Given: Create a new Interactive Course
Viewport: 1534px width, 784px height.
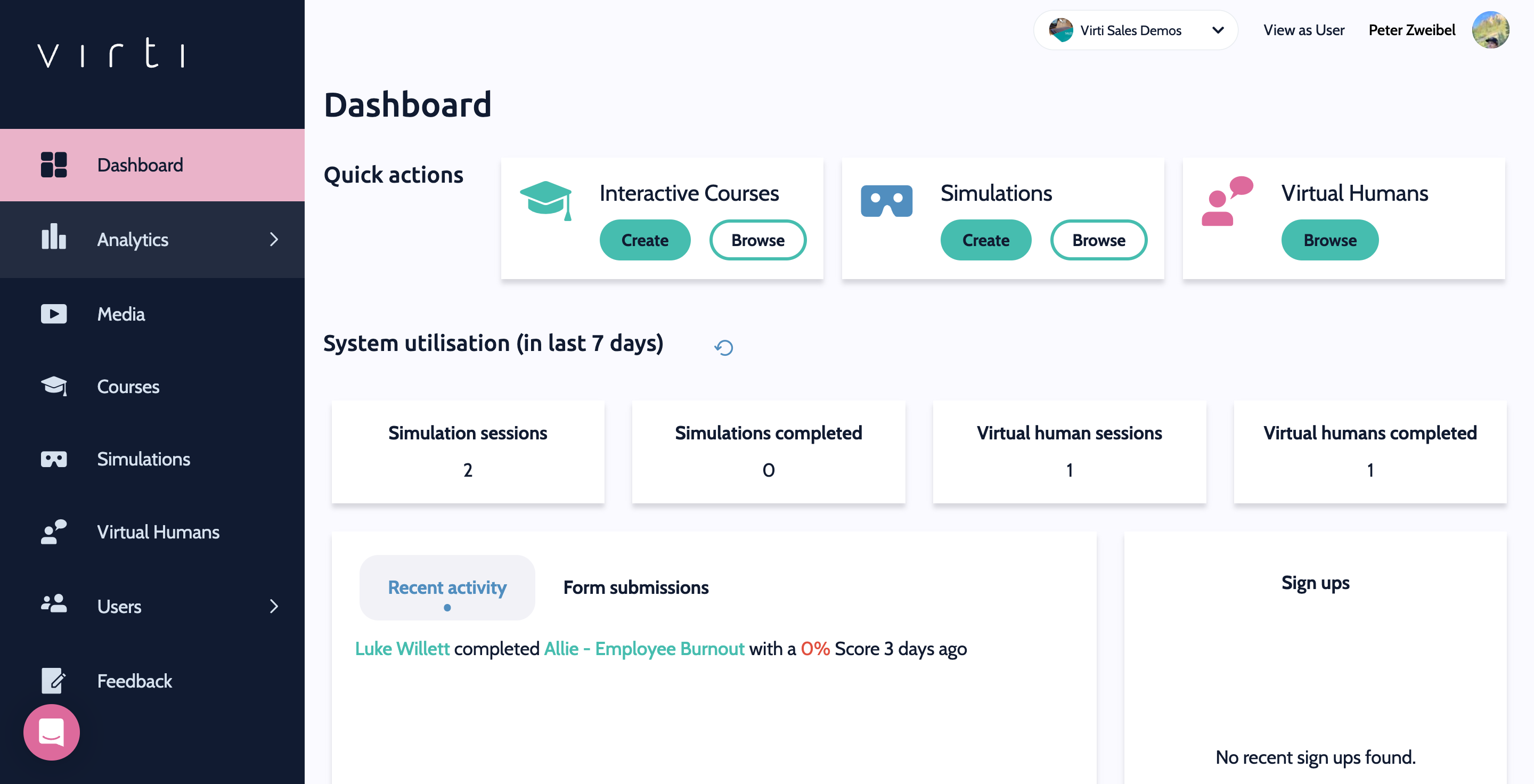Looking at the screenshot, I should coord(644,240).
